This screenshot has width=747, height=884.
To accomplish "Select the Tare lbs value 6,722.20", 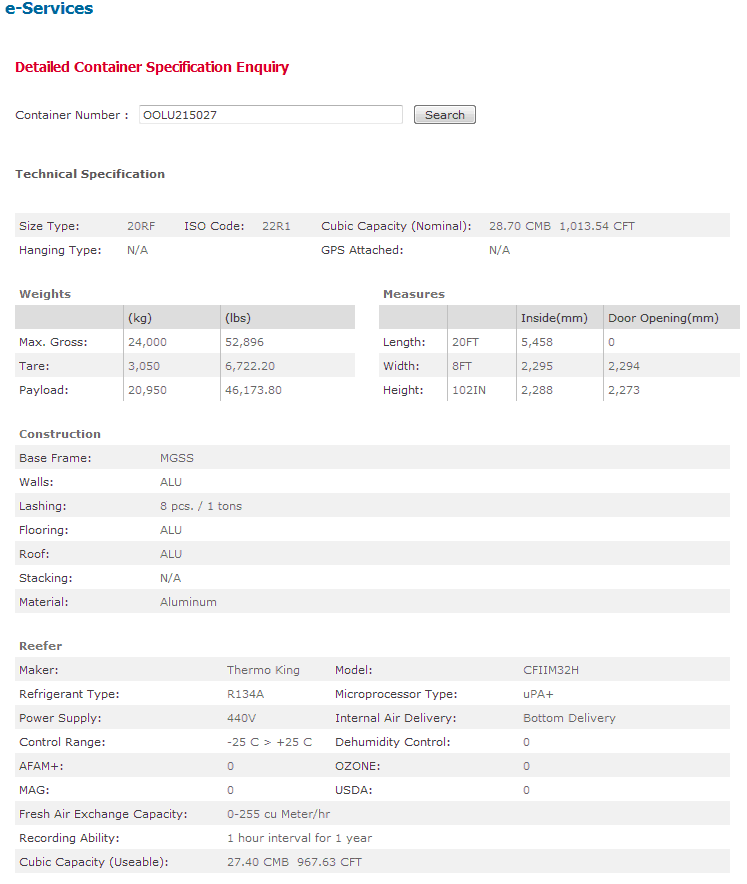I will click(x=251, y=366).
